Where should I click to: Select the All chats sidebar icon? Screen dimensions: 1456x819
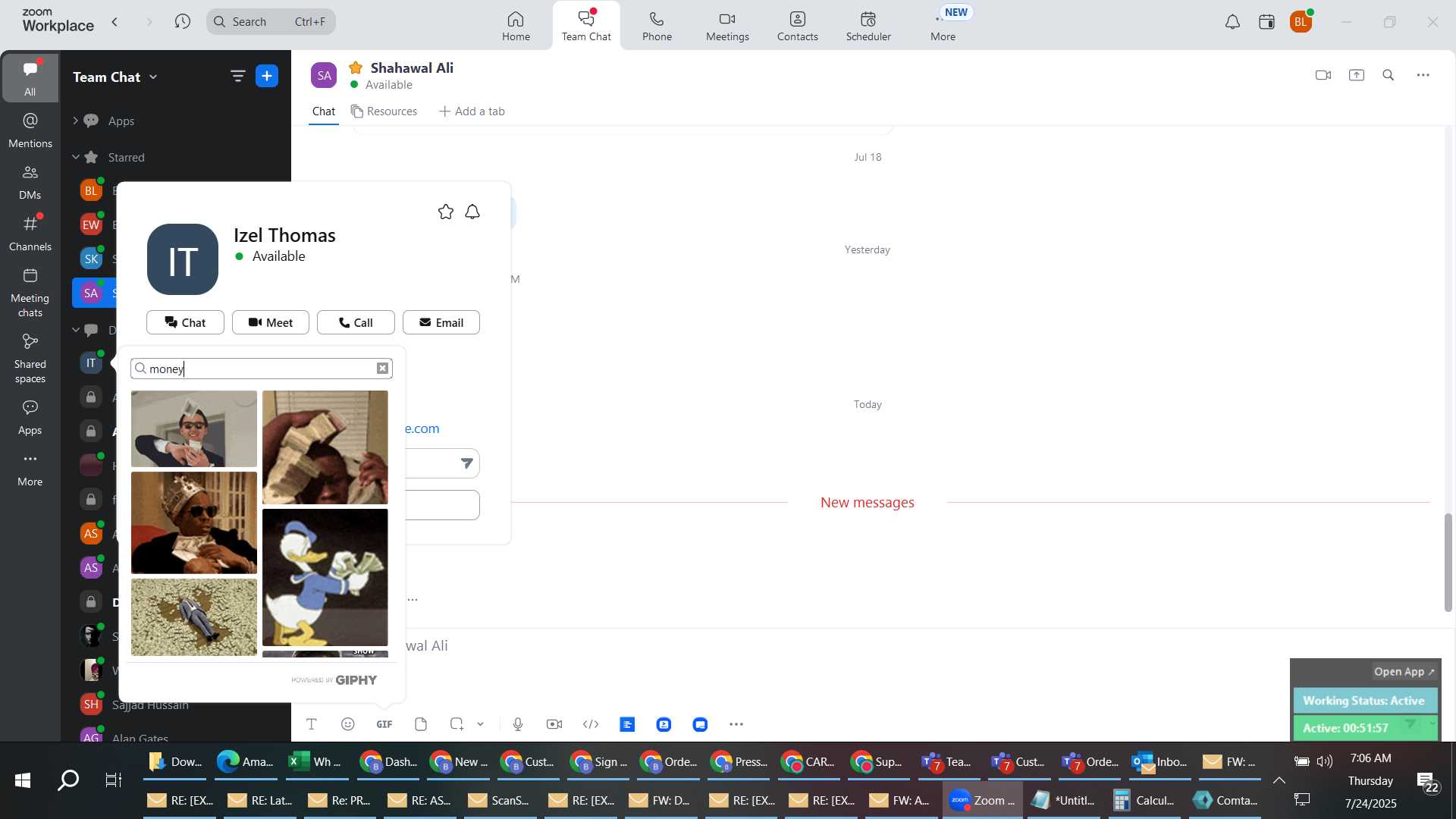[x=30, y=78]
